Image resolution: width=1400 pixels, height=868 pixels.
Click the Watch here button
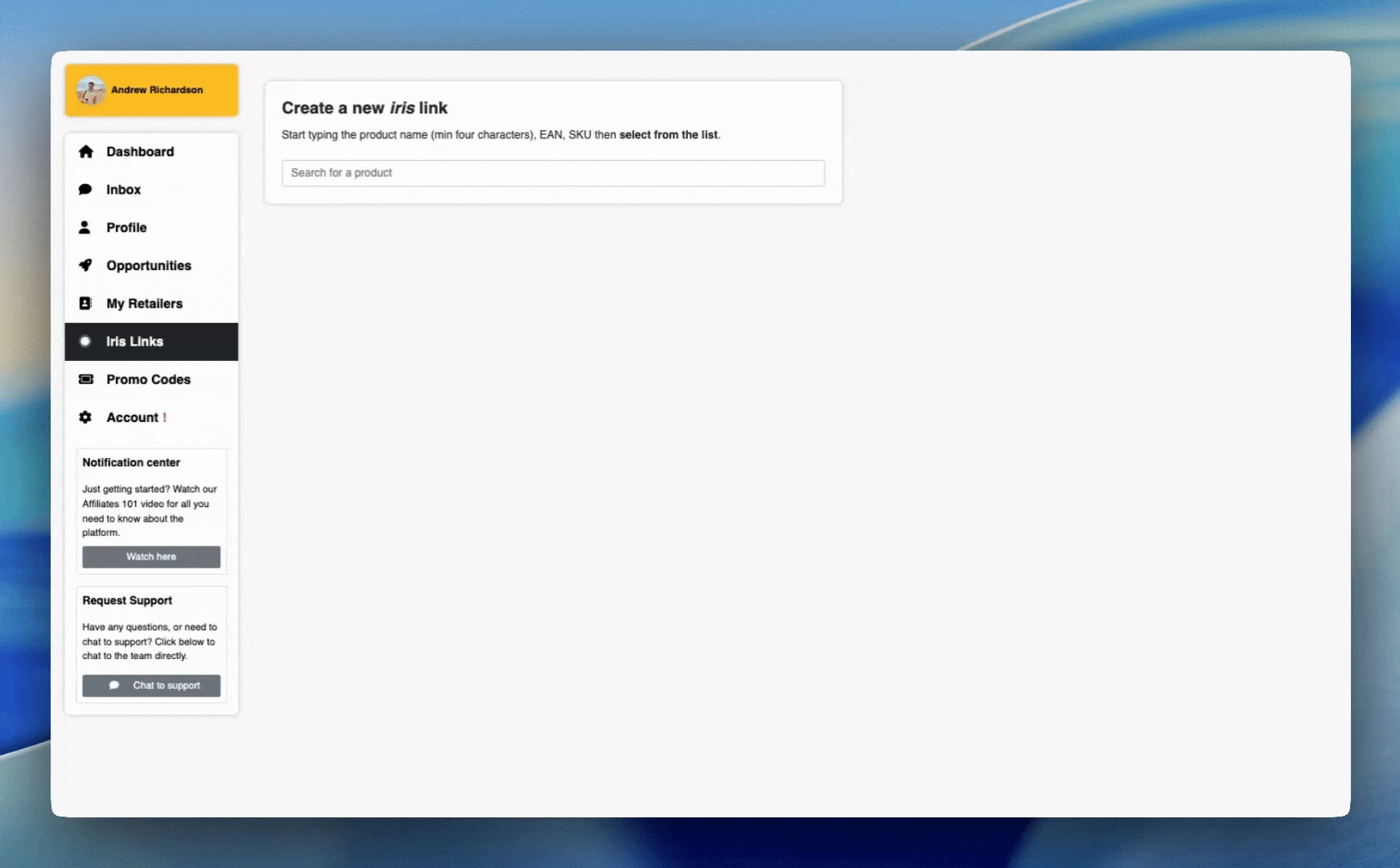pyautogui.click(x=150, y=557)
